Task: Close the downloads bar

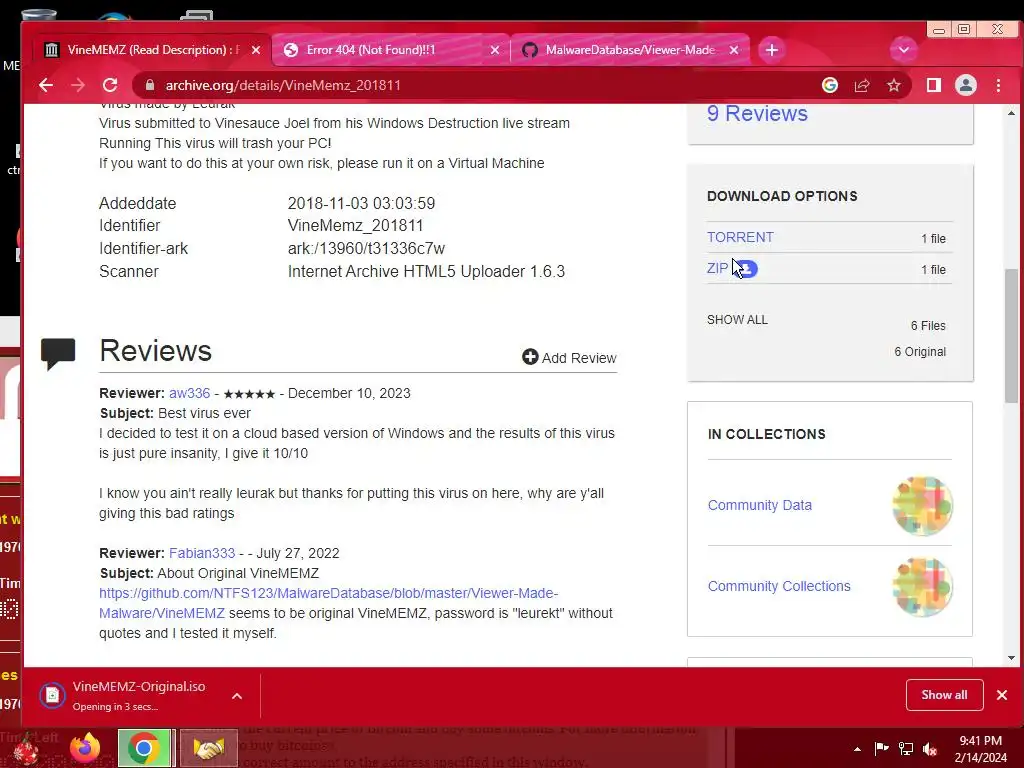Action: pyautogui.click(x=1002, y=695)
